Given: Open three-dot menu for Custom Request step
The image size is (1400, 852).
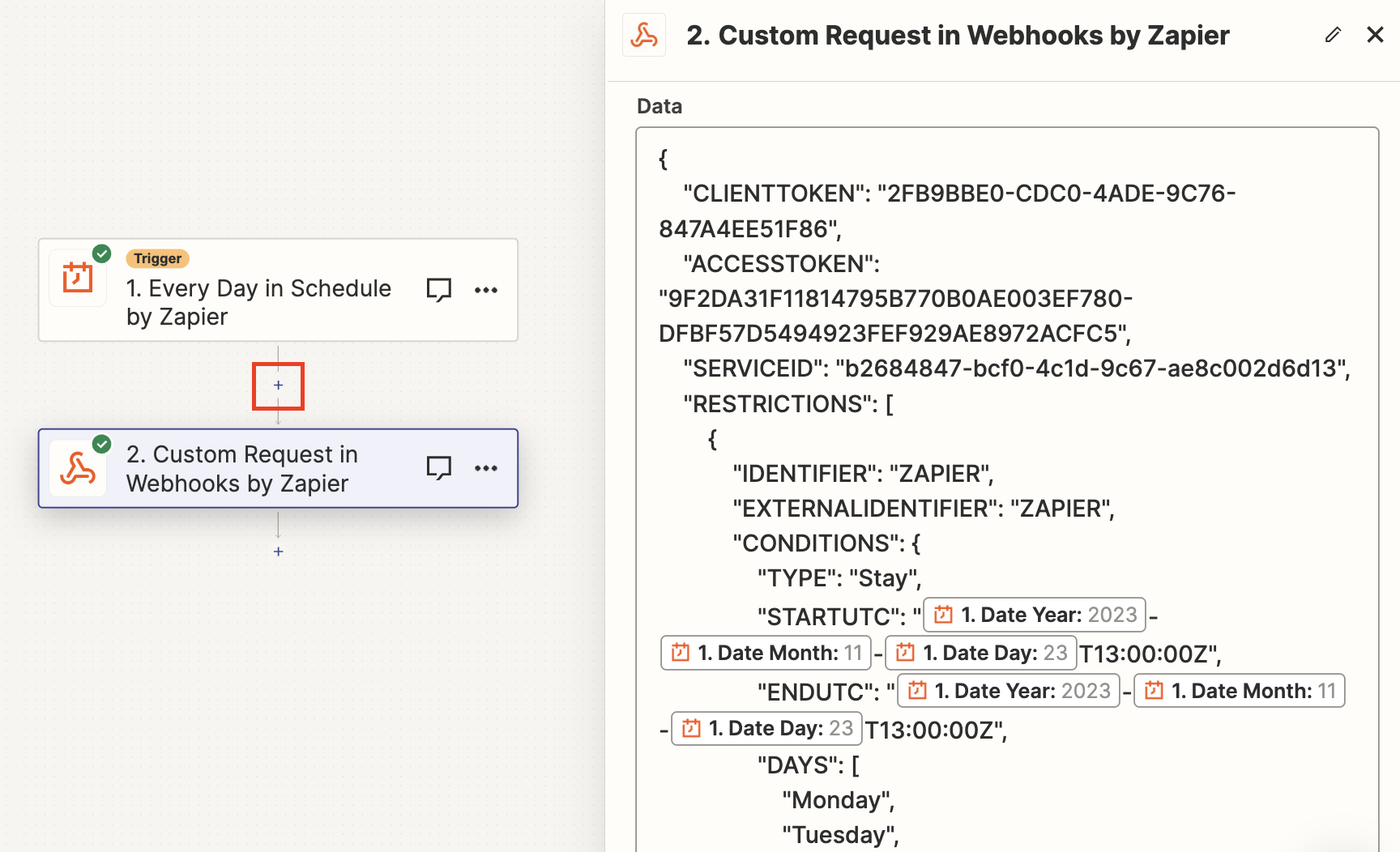Looking at the screenshot, I should [x=486, y=468].
